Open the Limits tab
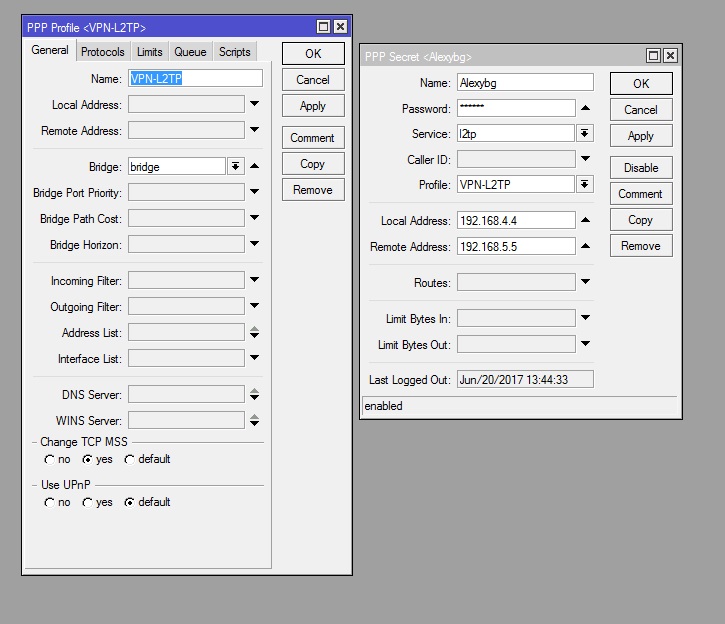The width and height of the screenshot is (725, 624). coord(150,52)
